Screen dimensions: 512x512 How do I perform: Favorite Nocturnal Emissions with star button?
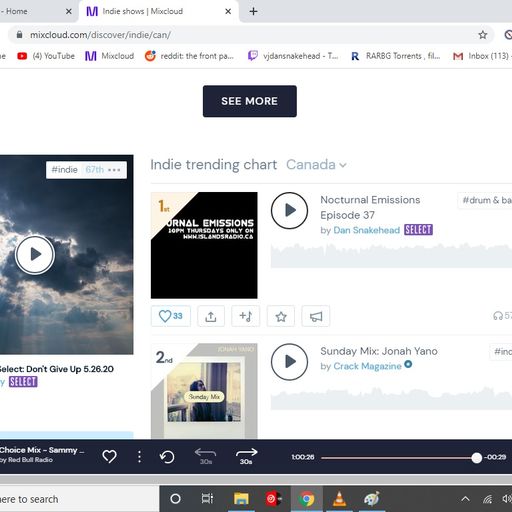[x=281, y=316]
